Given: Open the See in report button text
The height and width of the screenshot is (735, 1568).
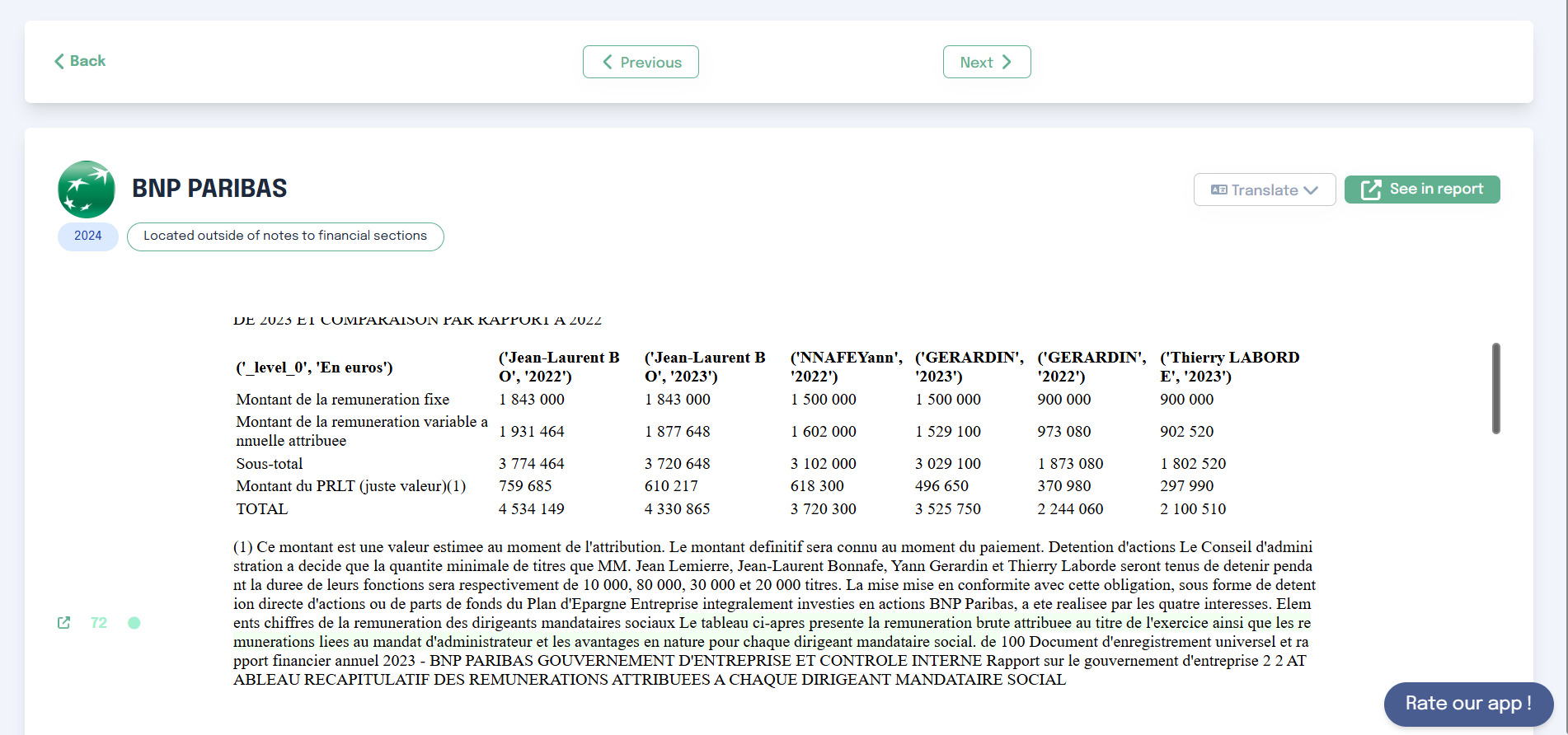Looking at the screenshot, I should [x=1436, y=190].
